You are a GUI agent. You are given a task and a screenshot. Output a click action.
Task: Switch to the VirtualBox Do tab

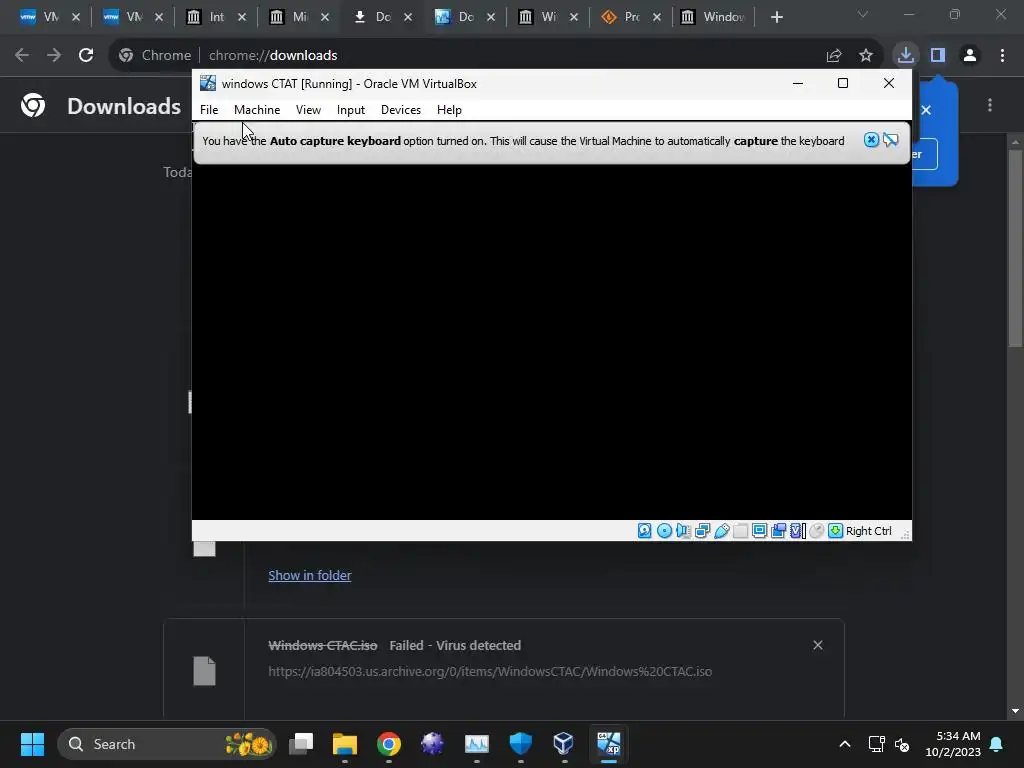[456, 17]
